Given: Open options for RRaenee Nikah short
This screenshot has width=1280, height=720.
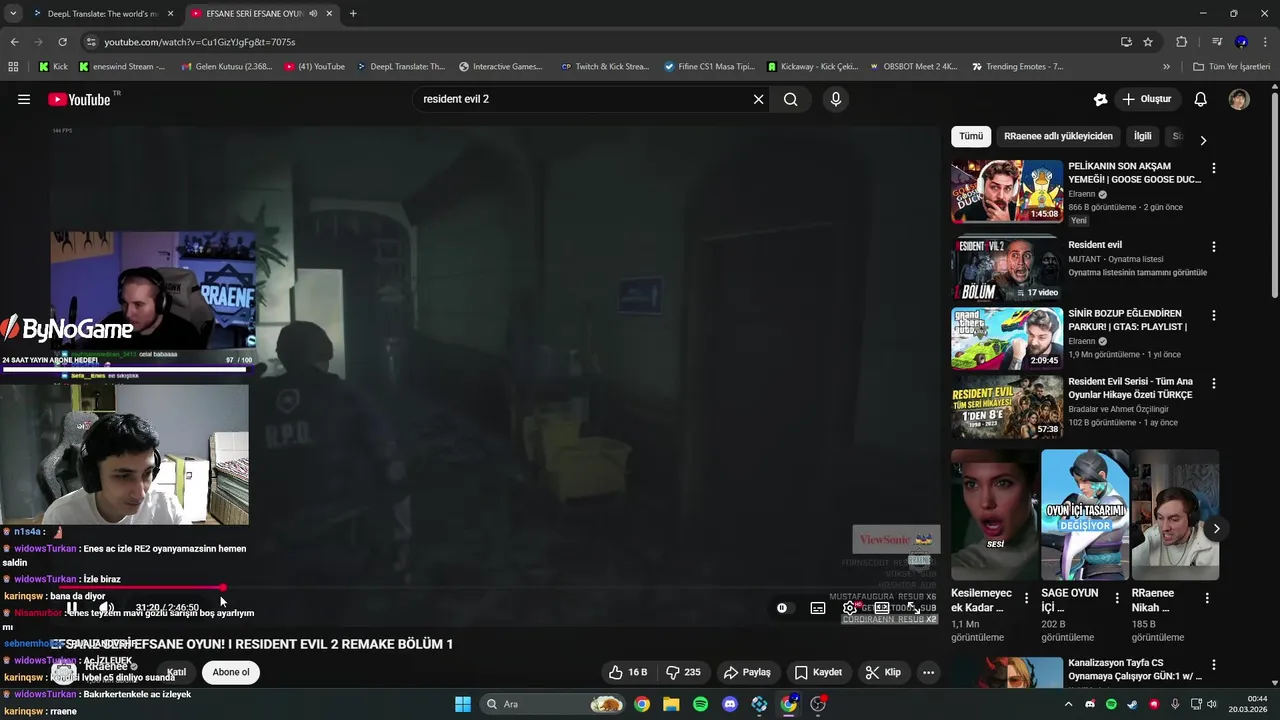Looking at the screenshot, I should coord(1207,598).
